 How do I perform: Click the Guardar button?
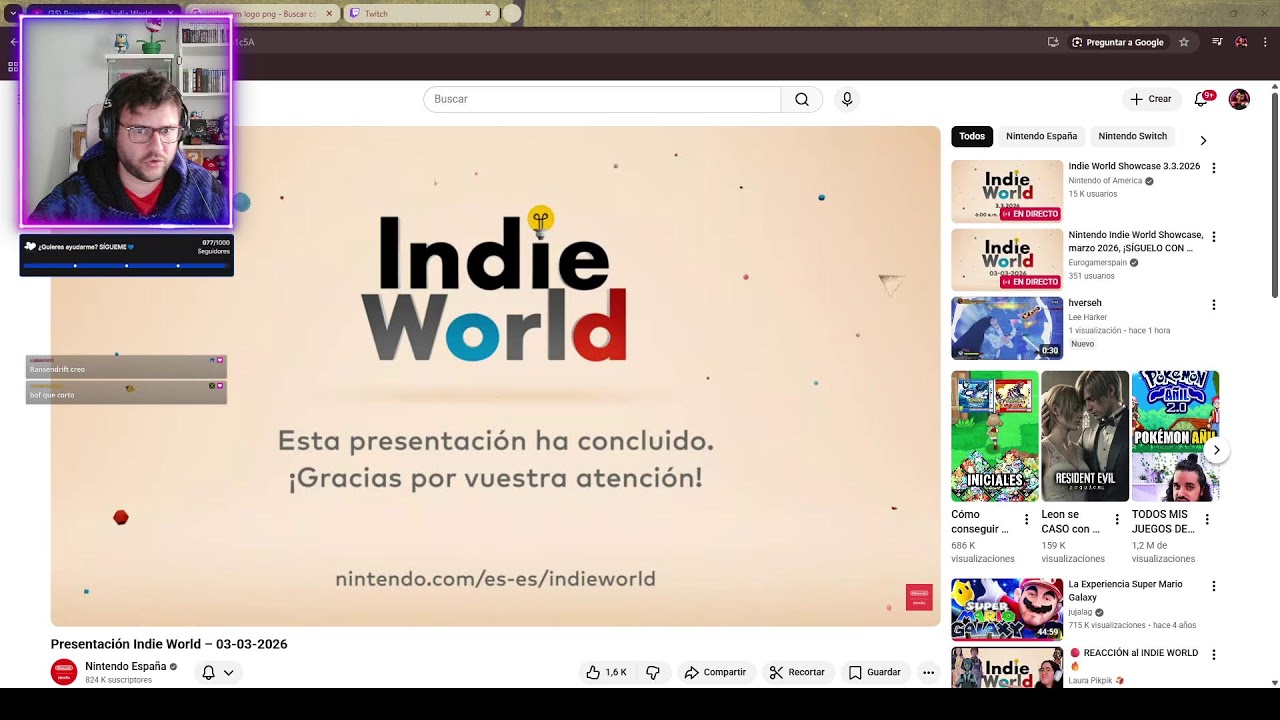(x=875, y=672)
